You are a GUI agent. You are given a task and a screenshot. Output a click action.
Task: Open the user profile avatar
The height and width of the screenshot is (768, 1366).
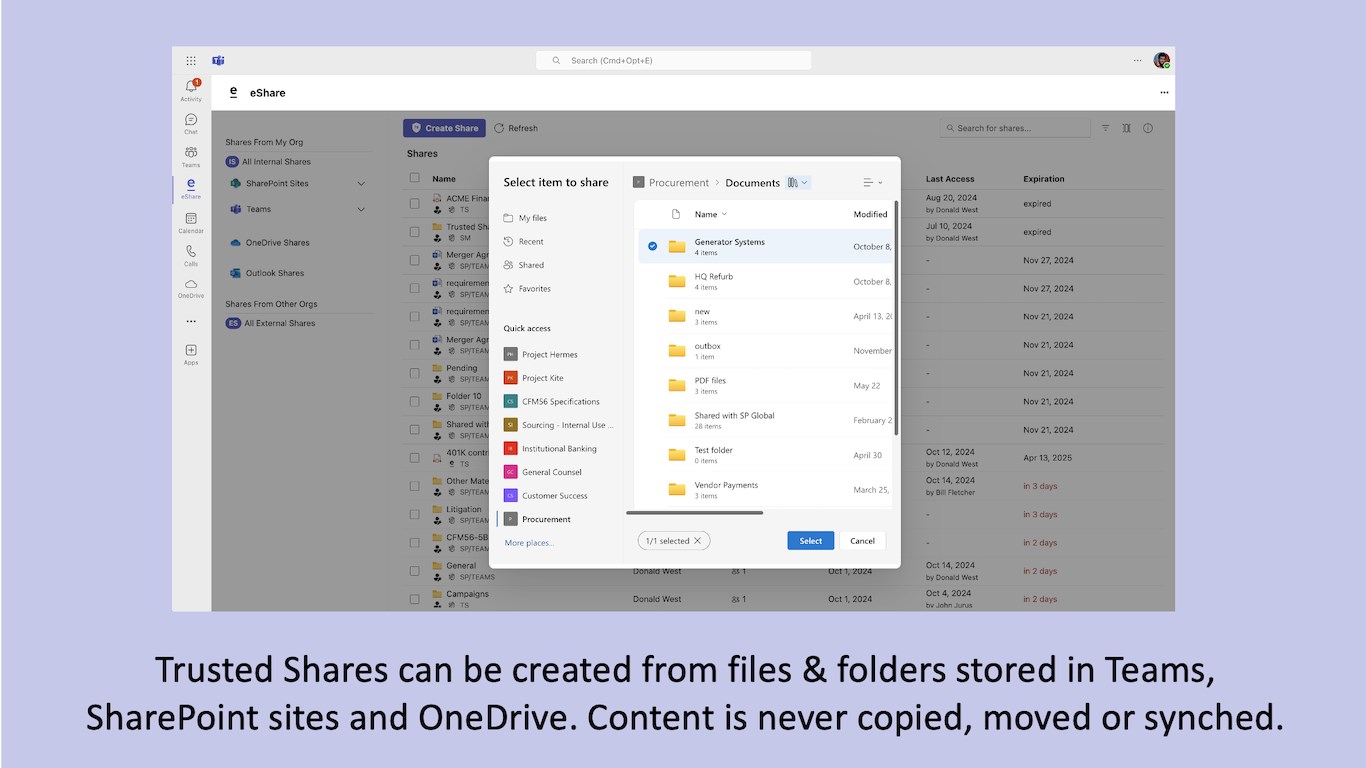(x=1161, y=60)
